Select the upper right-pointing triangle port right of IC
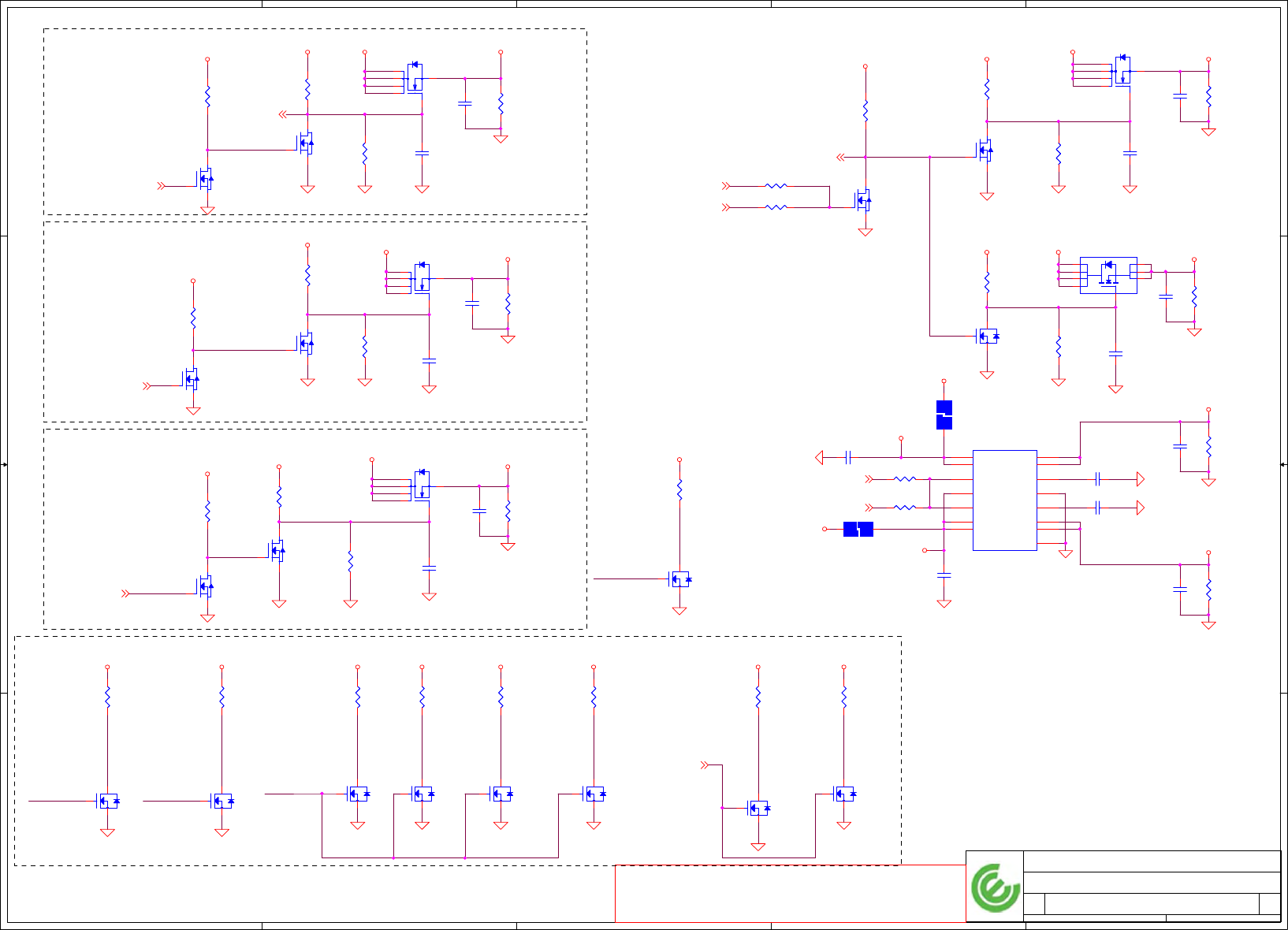 [x=1140, y=479]
